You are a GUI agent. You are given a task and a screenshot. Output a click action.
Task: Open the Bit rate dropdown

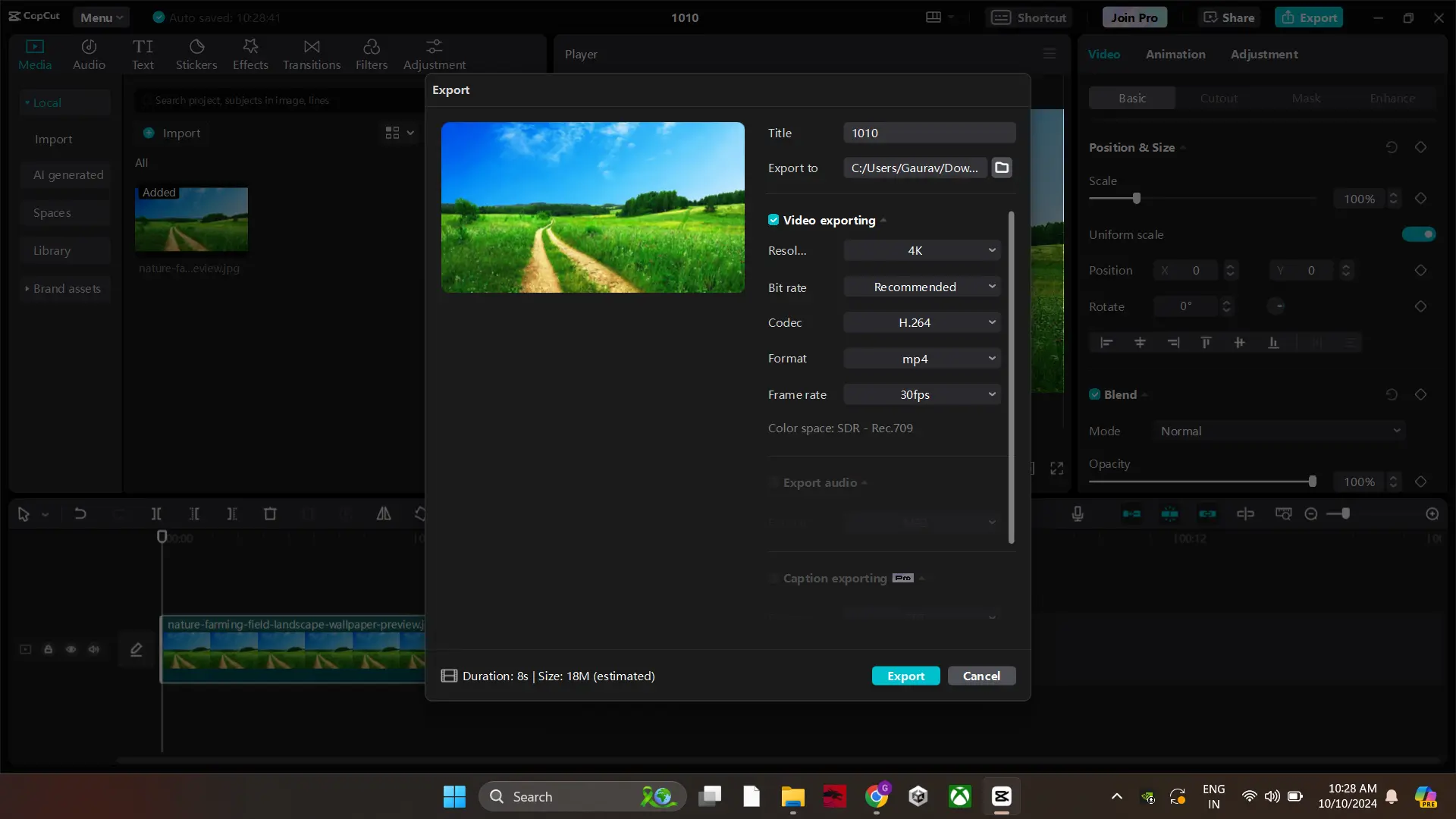click(922, 287)
